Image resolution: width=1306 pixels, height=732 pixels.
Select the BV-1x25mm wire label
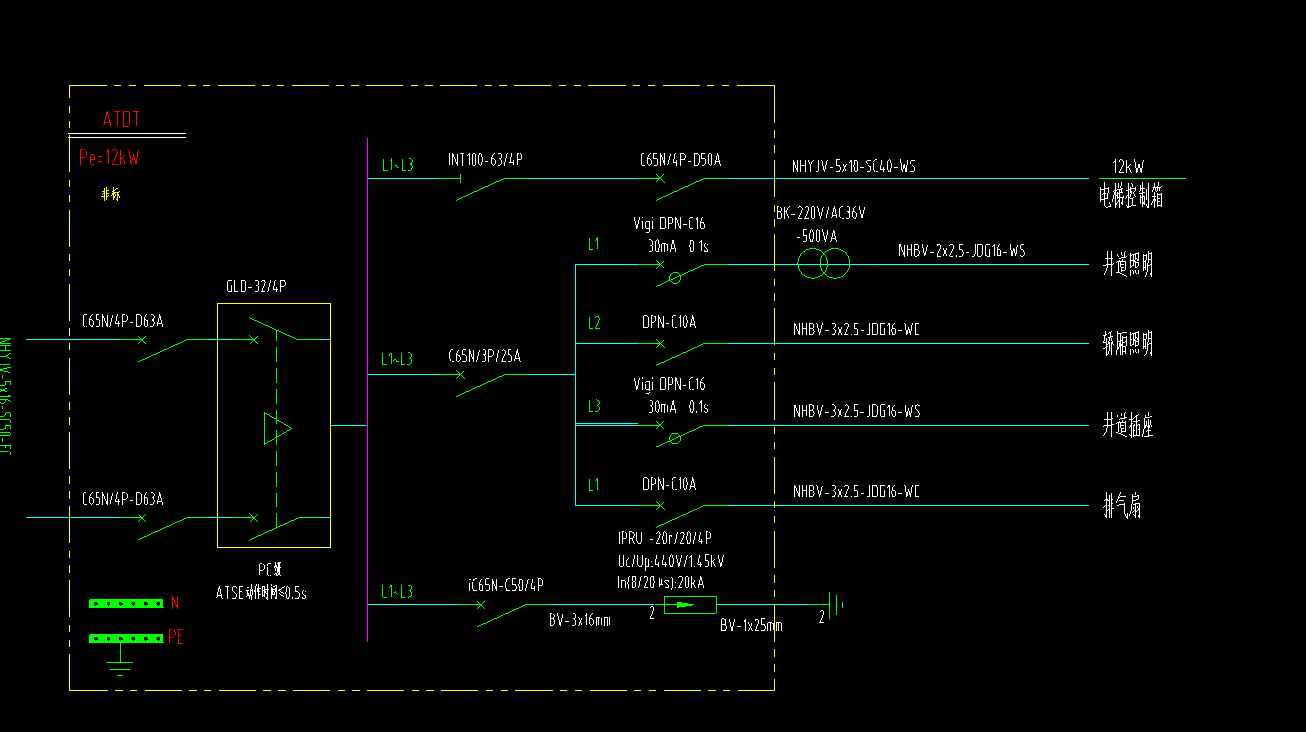[x=751, y=626]
